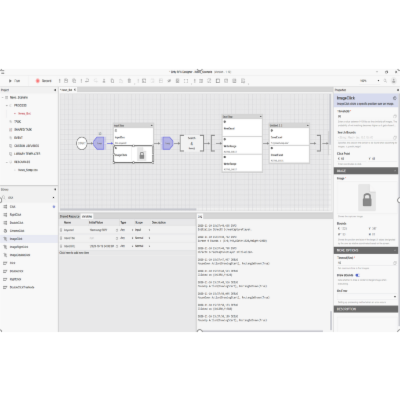The width and height of the screenshot is (400, 400).
Task: Close the open process tab above the canvas
Action: [x=75, y=90]
